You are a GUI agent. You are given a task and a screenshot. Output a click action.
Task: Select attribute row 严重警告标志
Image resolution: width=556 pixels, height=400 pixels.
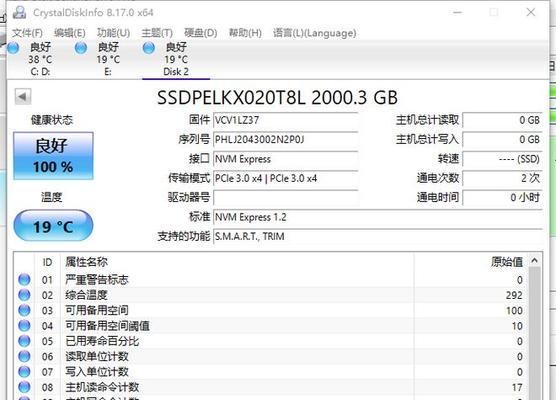click(271, 280)
